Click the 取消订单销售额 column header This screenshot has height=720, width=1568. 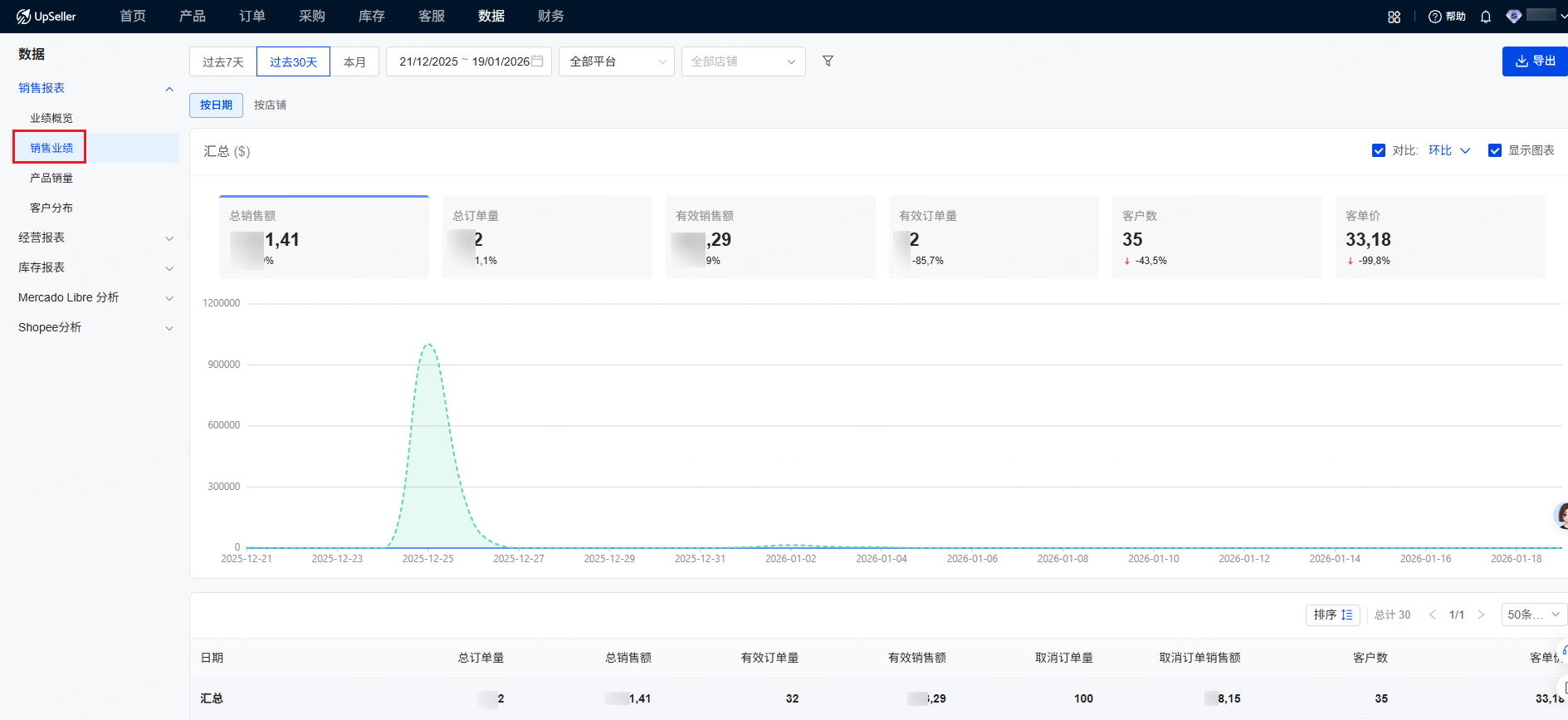coord(1199,658)
